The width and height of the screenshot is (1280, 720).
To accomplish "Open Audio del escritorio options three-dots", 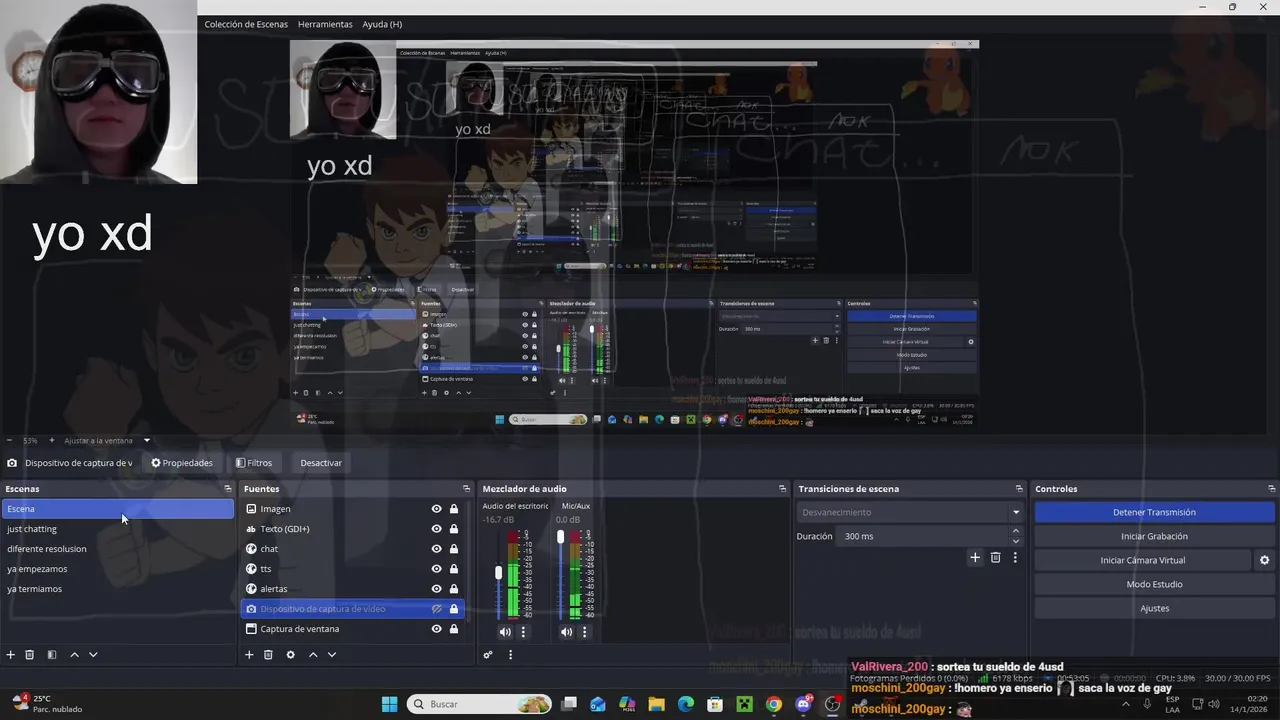I will [522, 632].
